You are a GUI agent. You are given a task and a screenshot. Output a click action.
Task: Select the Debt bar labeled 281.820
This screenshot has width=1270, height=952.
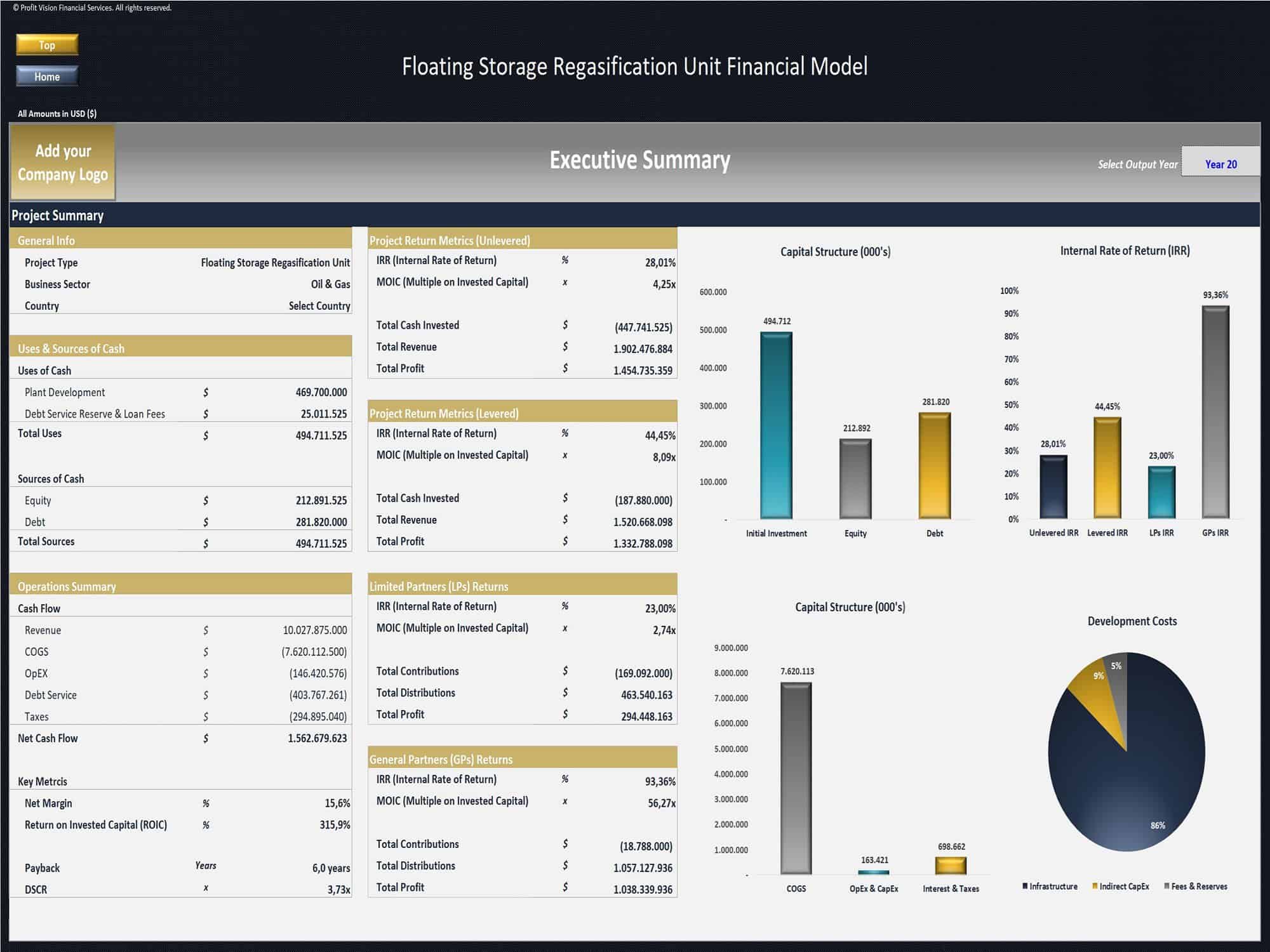pos(935,466)
